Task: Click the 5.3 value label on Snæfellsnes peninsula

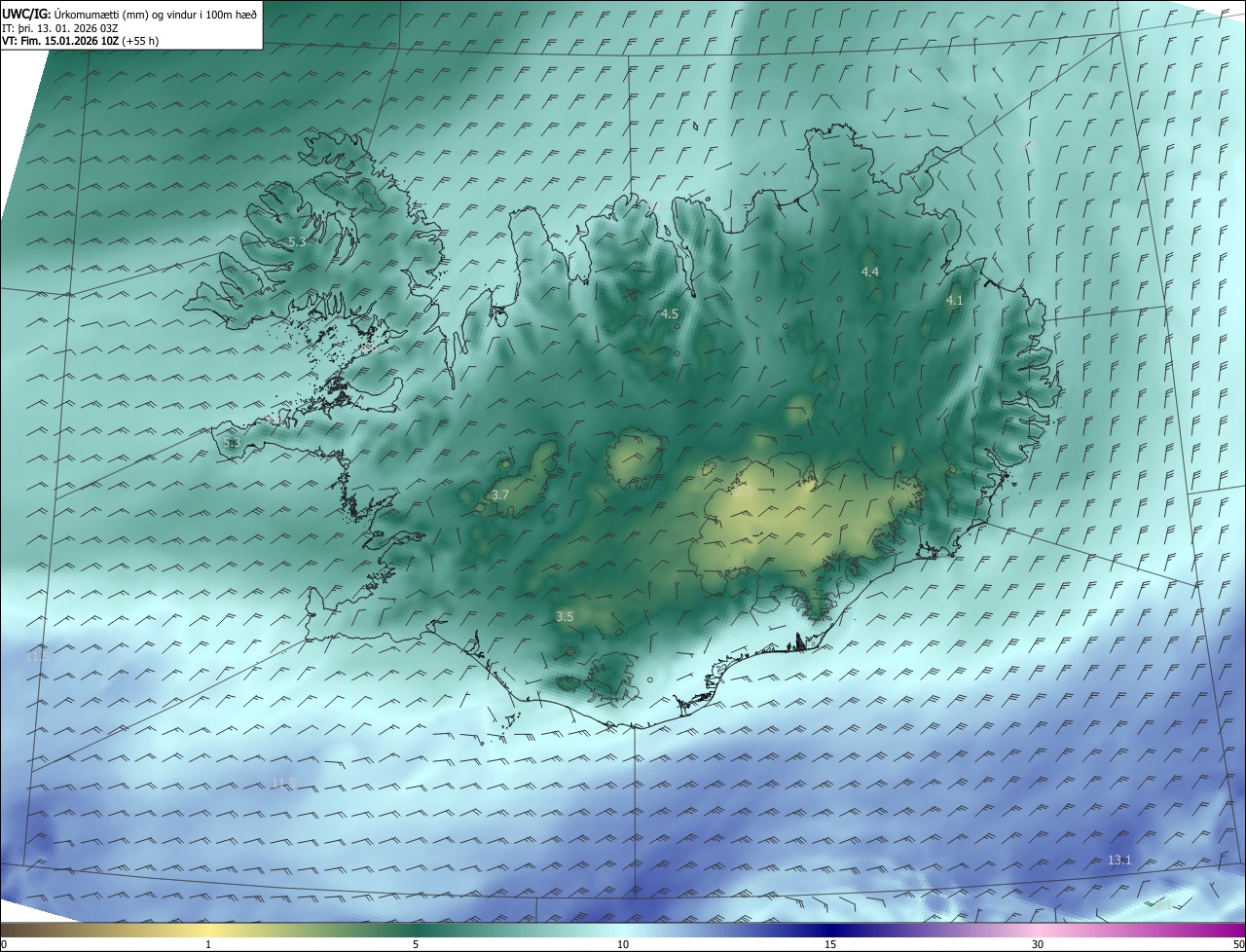Action: [231, 442]
